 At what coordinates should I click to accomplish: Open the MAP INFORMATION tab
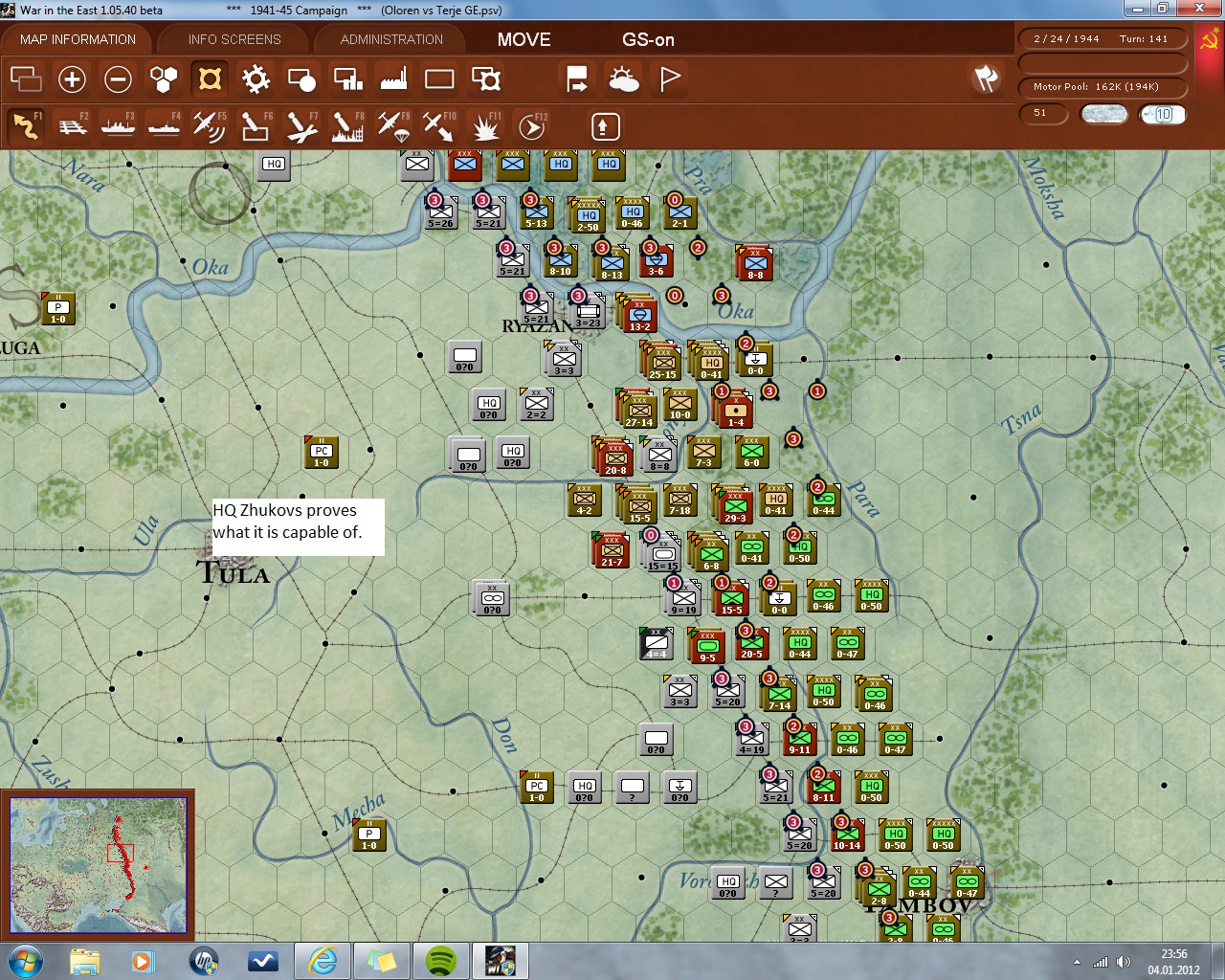78,39
